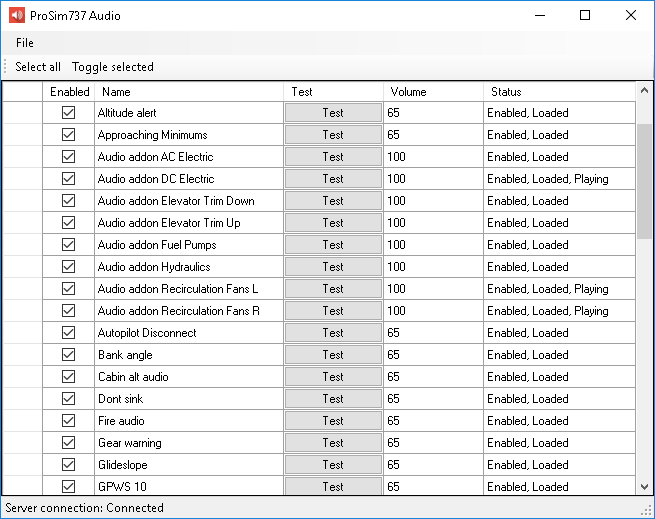Uncheck Audio addon Recirculation Fans R checkbox
The width and height of the screenshot is (655, 519).
tap(69, 310)
